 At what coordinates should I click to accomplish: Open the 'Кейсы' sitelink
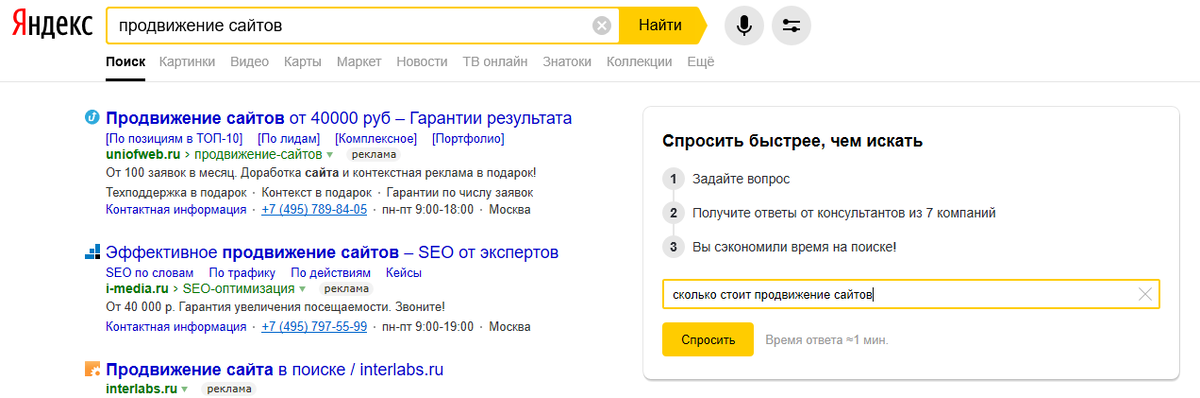click(403, 273)
